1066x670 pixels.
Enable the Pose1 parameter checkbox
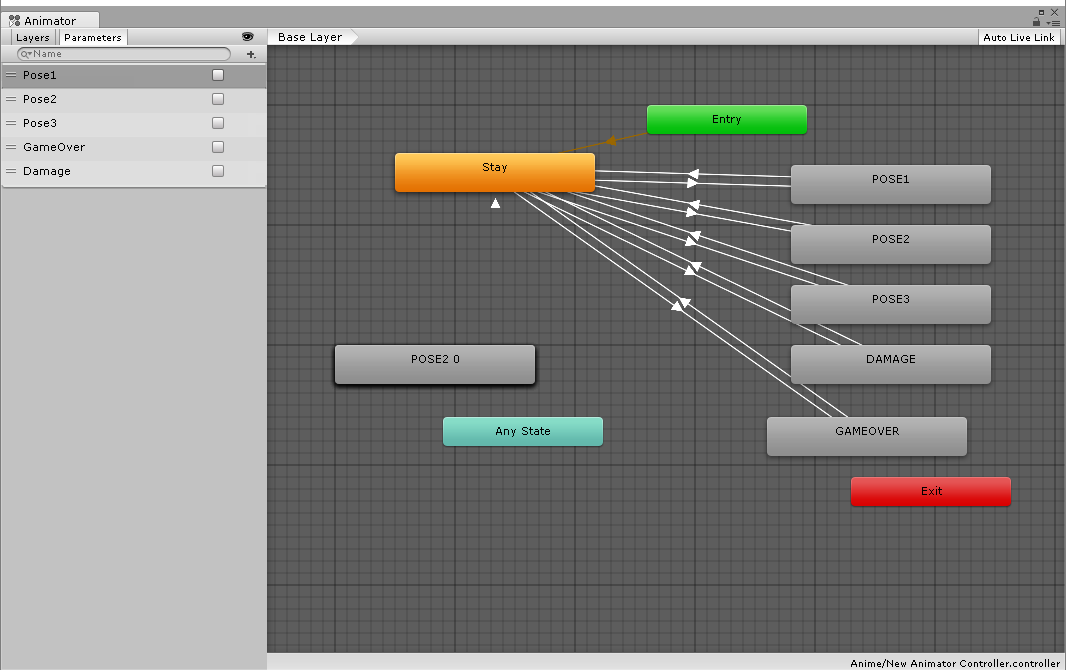217,74
